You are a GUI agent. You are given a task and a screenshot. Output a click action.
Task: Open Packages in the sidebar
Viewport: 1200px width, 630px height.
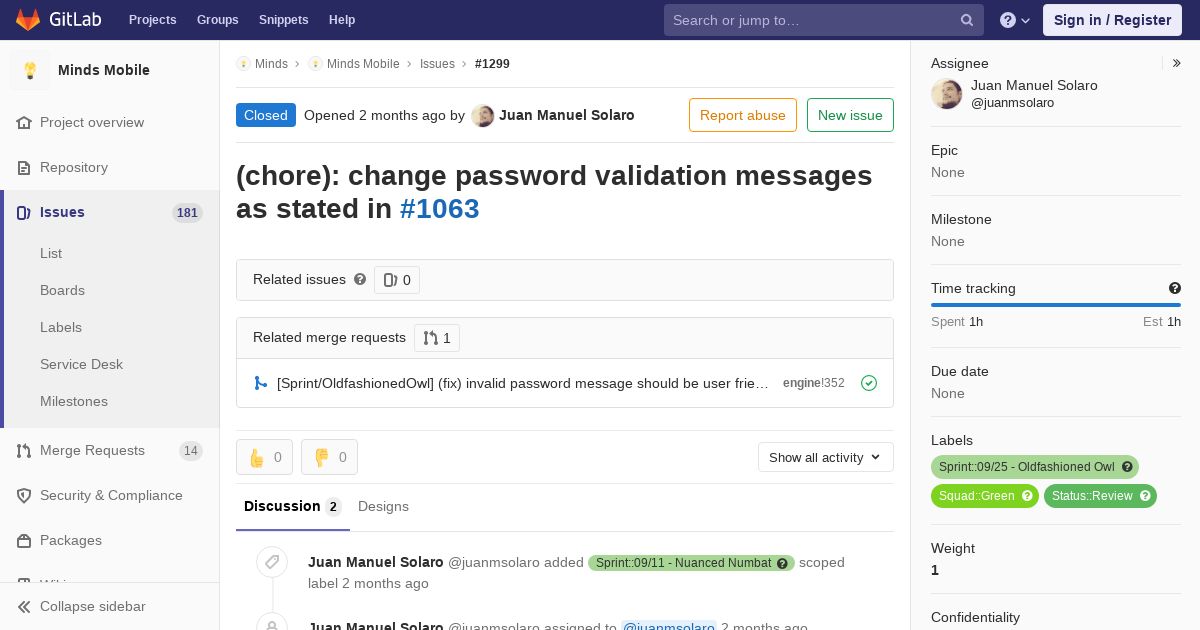coord(71,540)
